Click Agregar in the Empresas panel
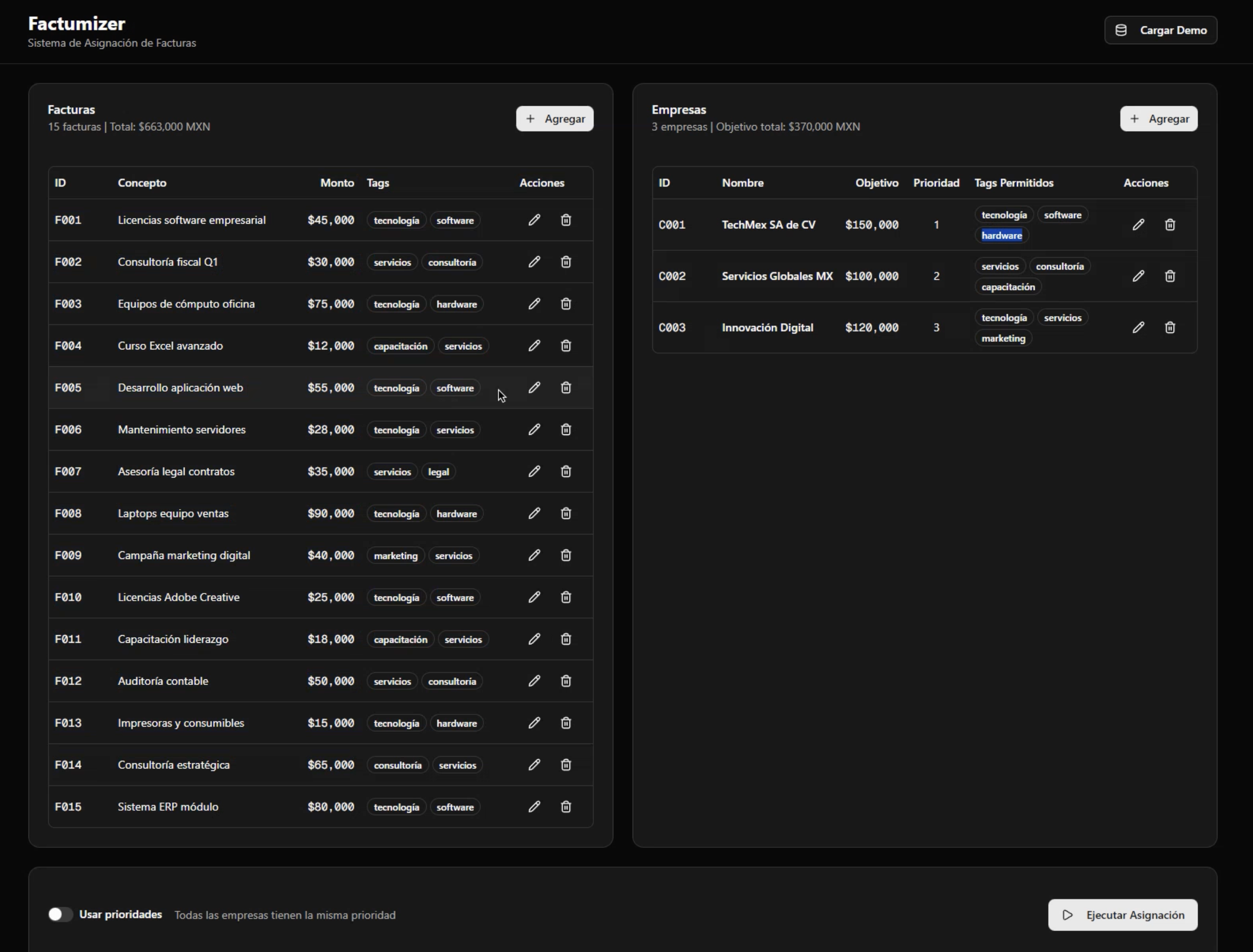 click(x=1158, y=118)
